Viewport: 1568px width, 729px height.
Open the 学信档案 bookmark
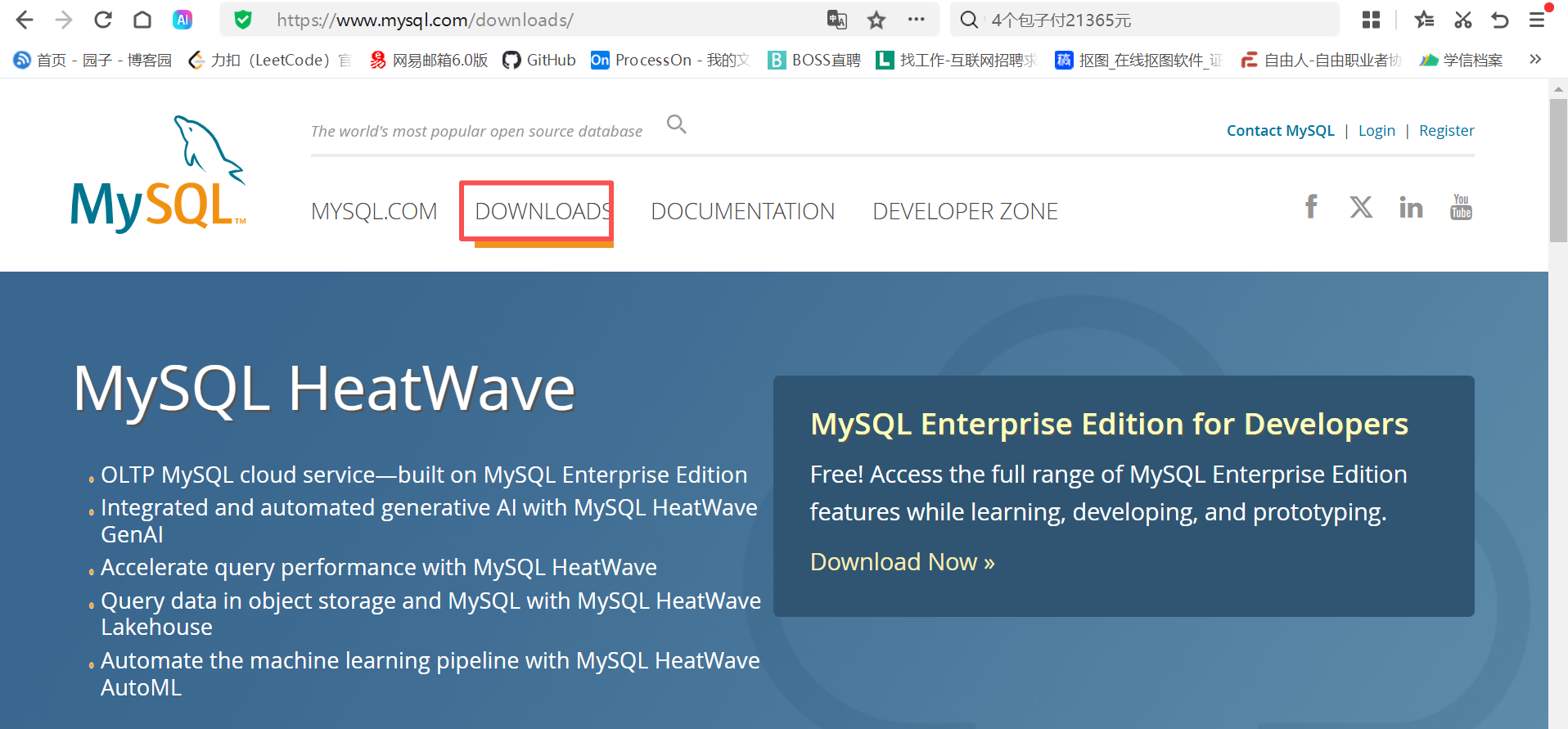(x=1461, y=60)
